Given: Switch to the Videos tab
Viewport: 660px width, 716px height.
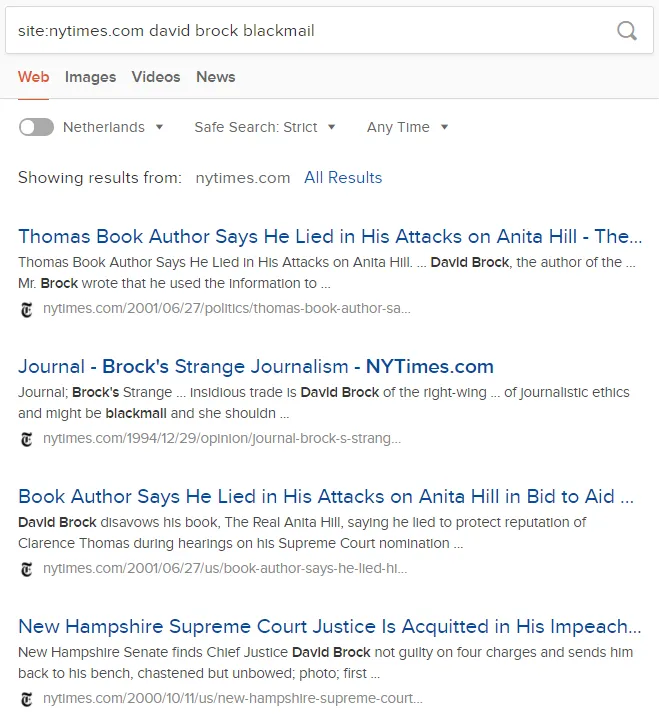Looking at the screenshot, I should coord(156,77).
